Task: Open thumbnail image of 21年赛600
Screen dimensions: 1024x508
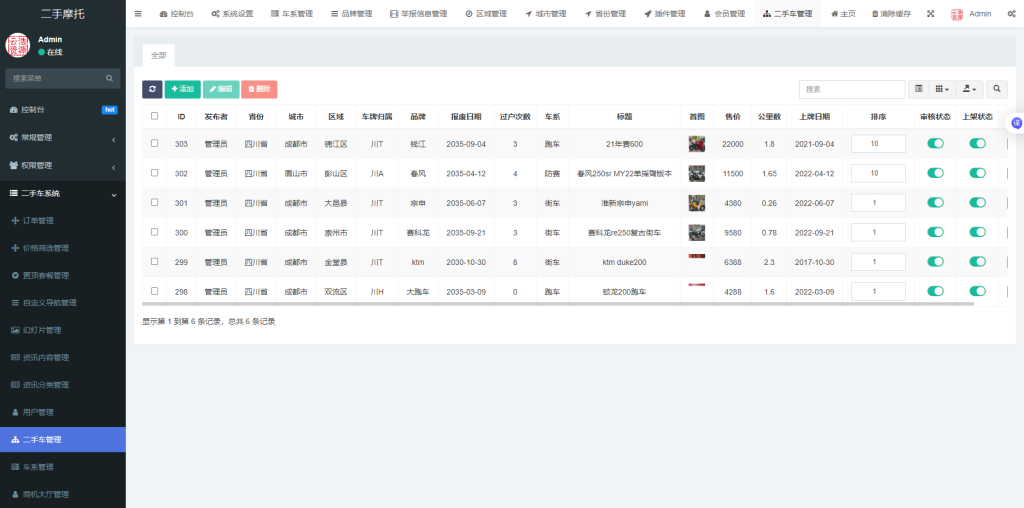Action: 697,144
